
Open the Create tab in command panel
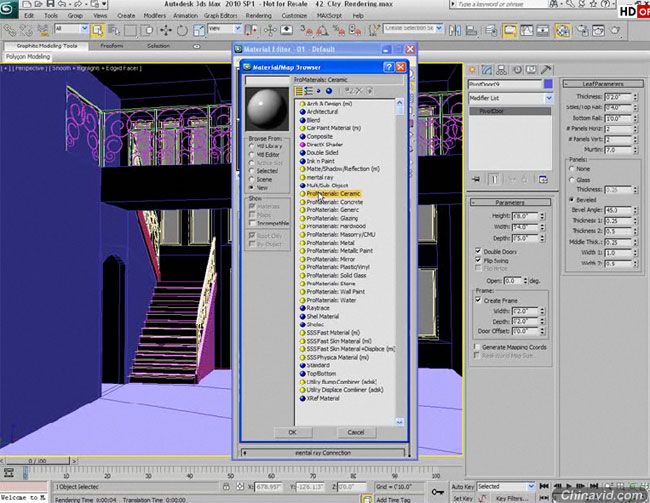pos(473,70)
